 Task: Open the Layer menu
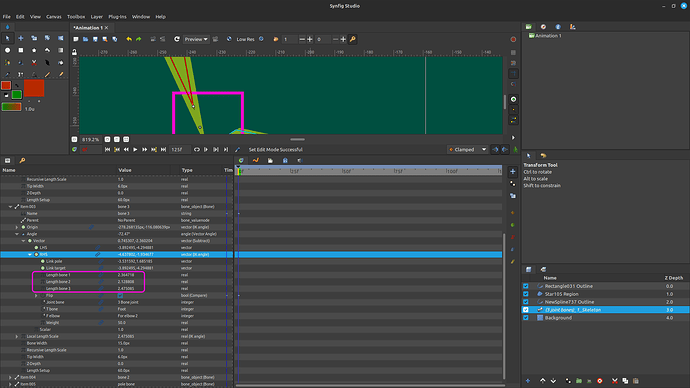click(96, 17)
